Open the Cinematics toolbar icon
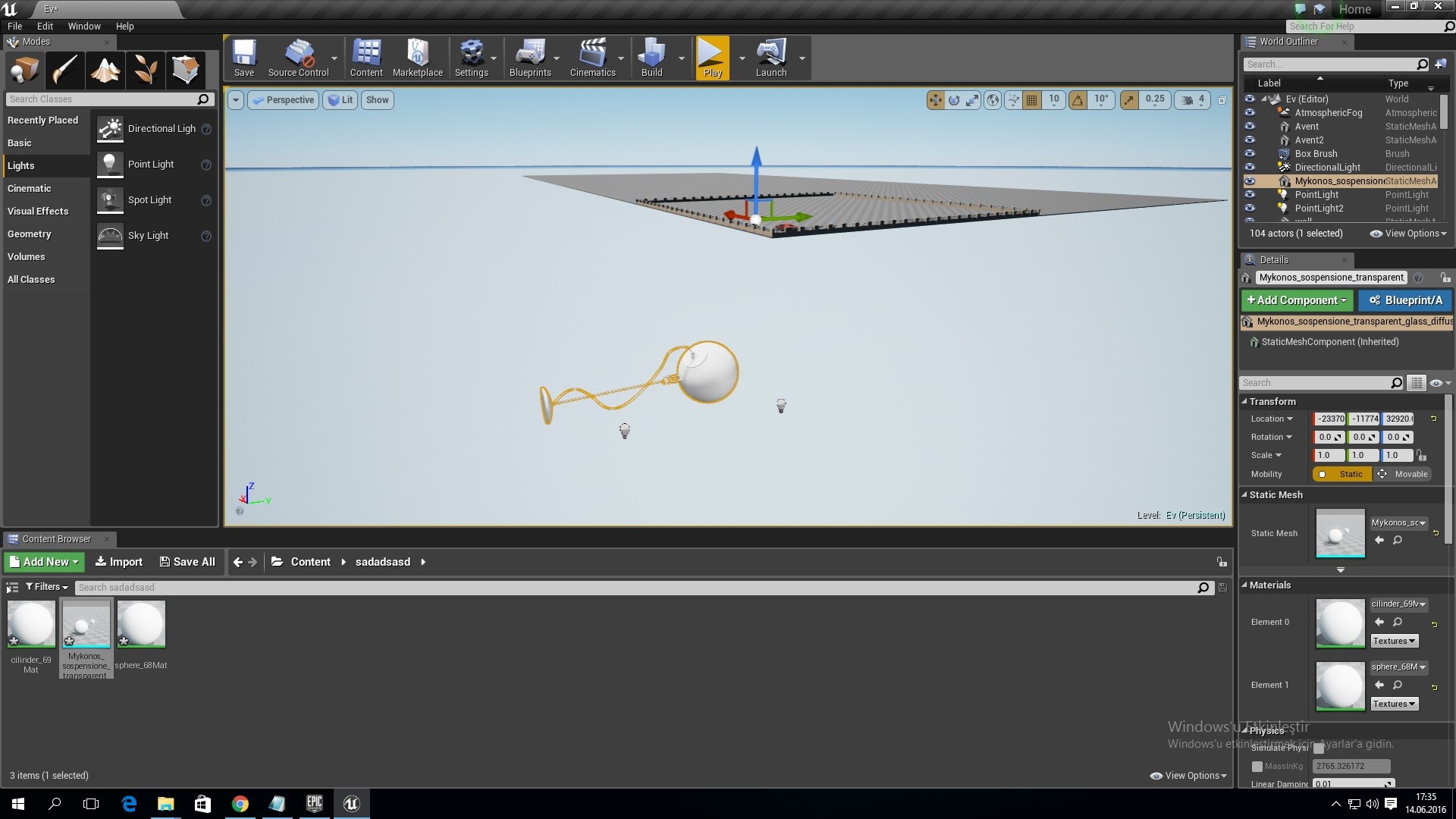Image resolution: width=1456 pixels, height=819 pixels. coord(592,58)
